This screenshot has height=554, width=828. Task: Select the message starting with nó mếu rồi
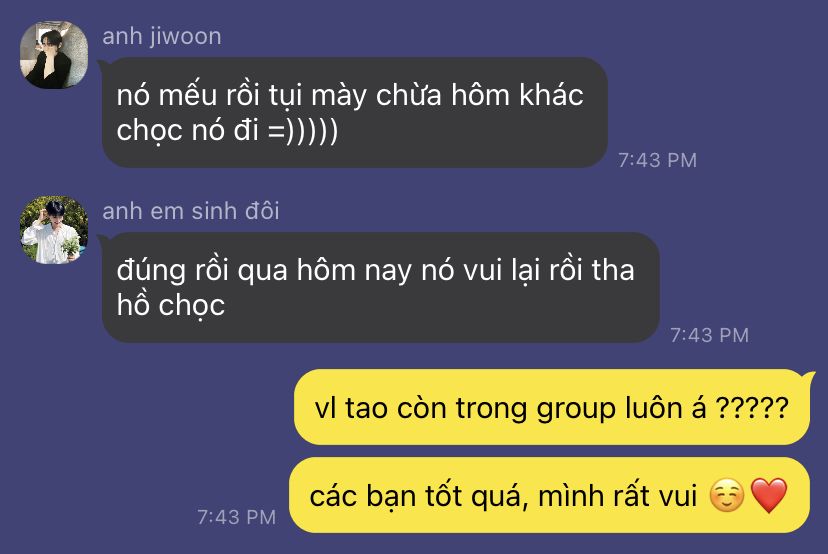[x=354, y=112]
